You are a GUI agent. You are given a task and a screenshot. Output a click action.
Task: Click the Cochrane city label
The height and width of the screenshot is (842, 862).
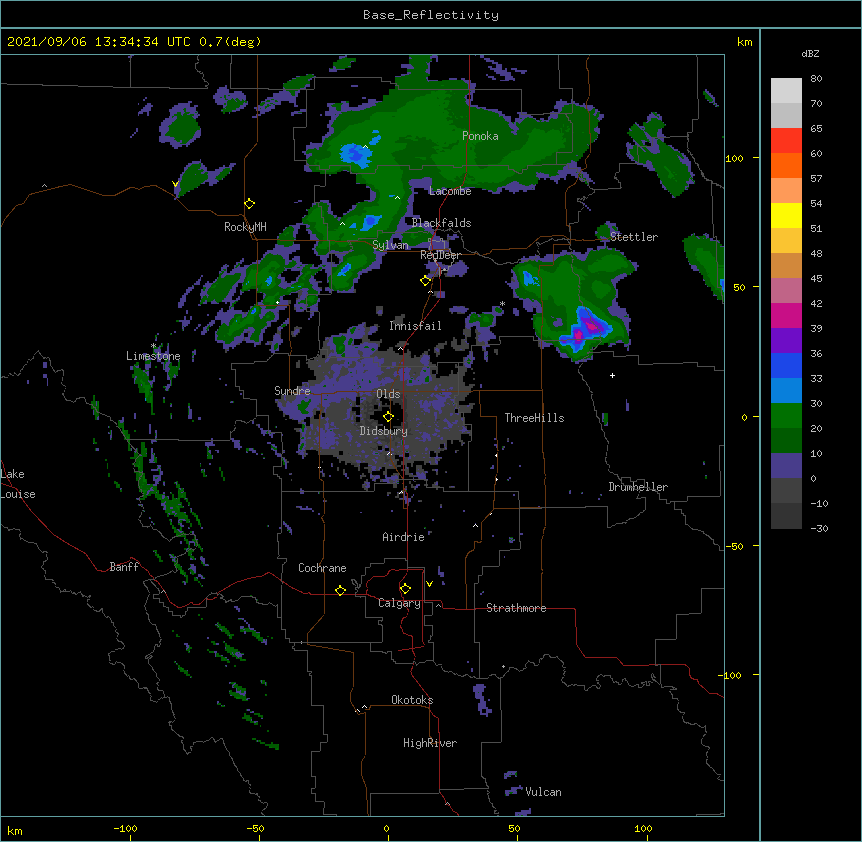coord(322,568)
